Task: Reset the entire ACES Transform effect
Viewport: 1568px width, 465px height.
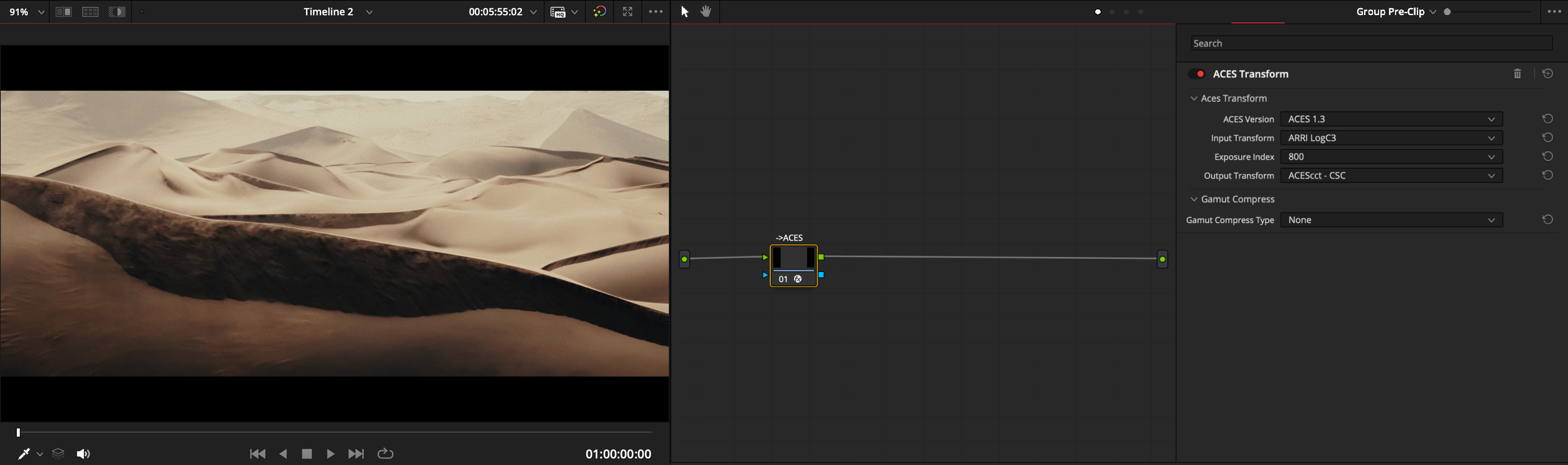Action: click(x=1547, y=74)
